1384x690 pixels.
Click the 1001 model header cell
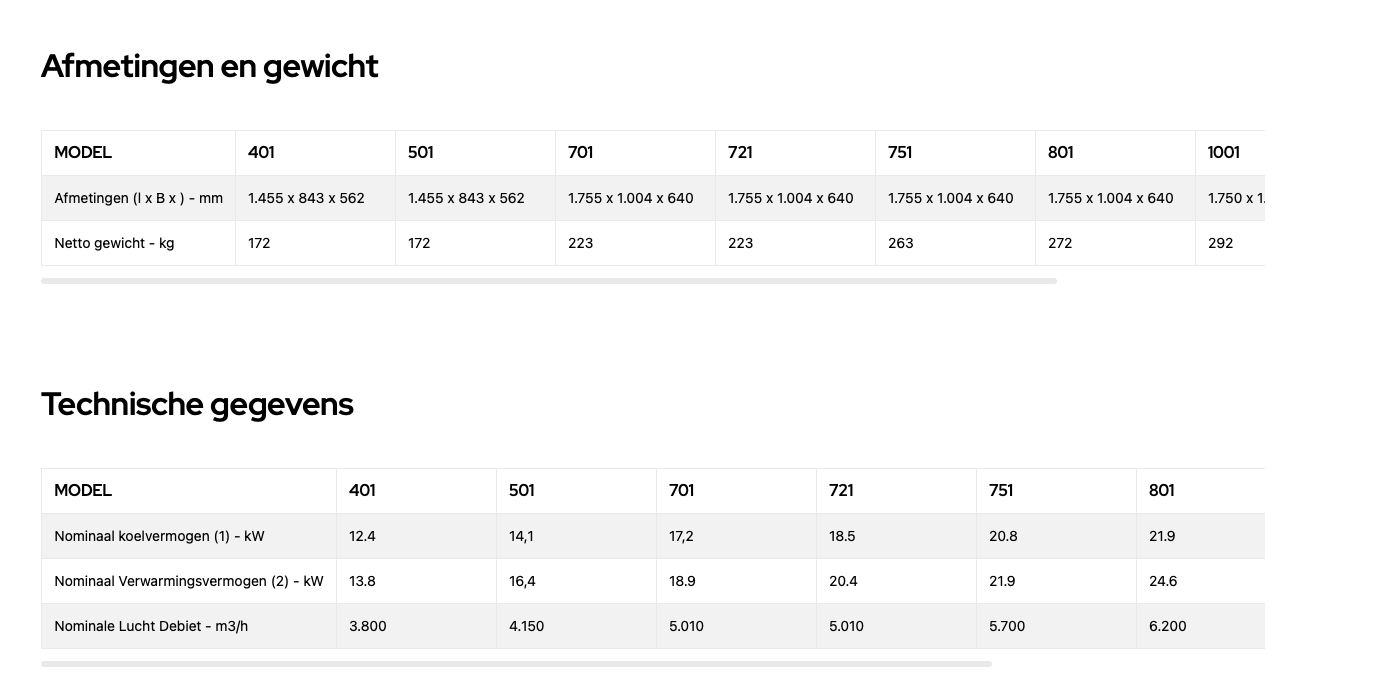click(1230, 153)
